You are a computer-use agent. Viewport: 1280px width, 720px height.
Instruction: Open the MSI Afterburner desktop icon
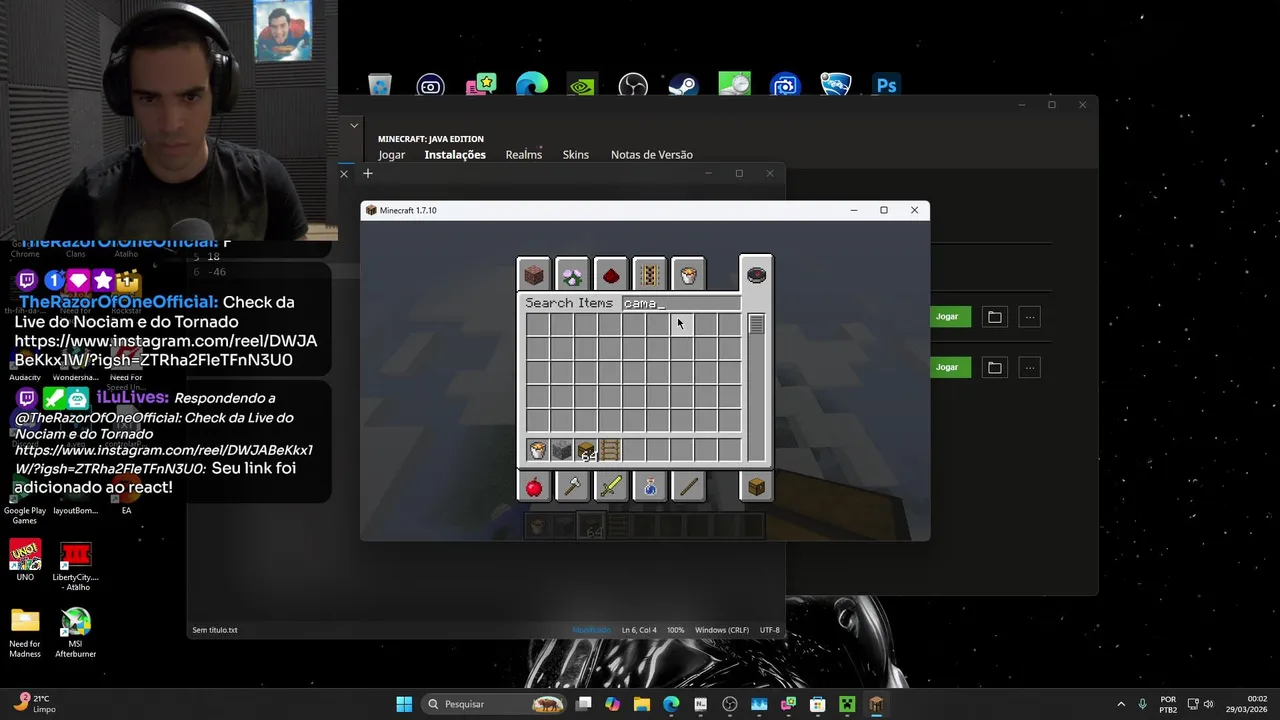(76, 633)
